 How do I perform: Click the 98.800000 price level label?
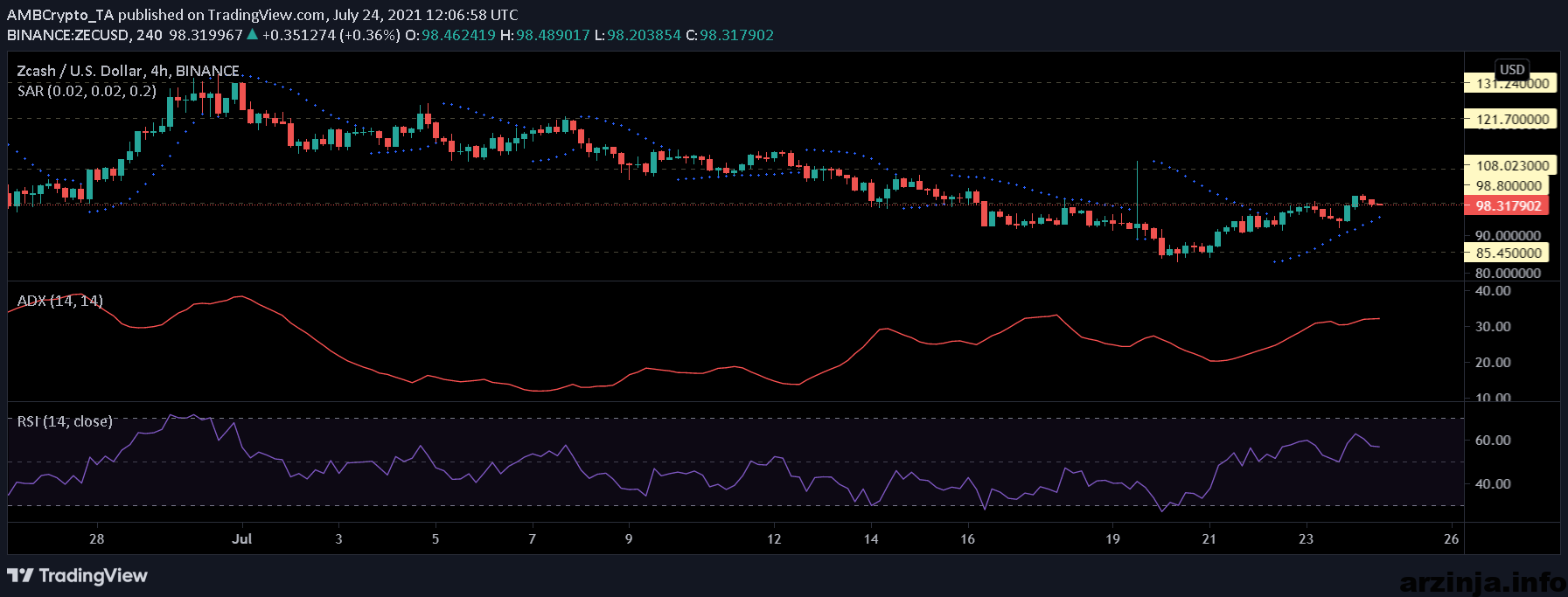click(x=1508, y=185)
